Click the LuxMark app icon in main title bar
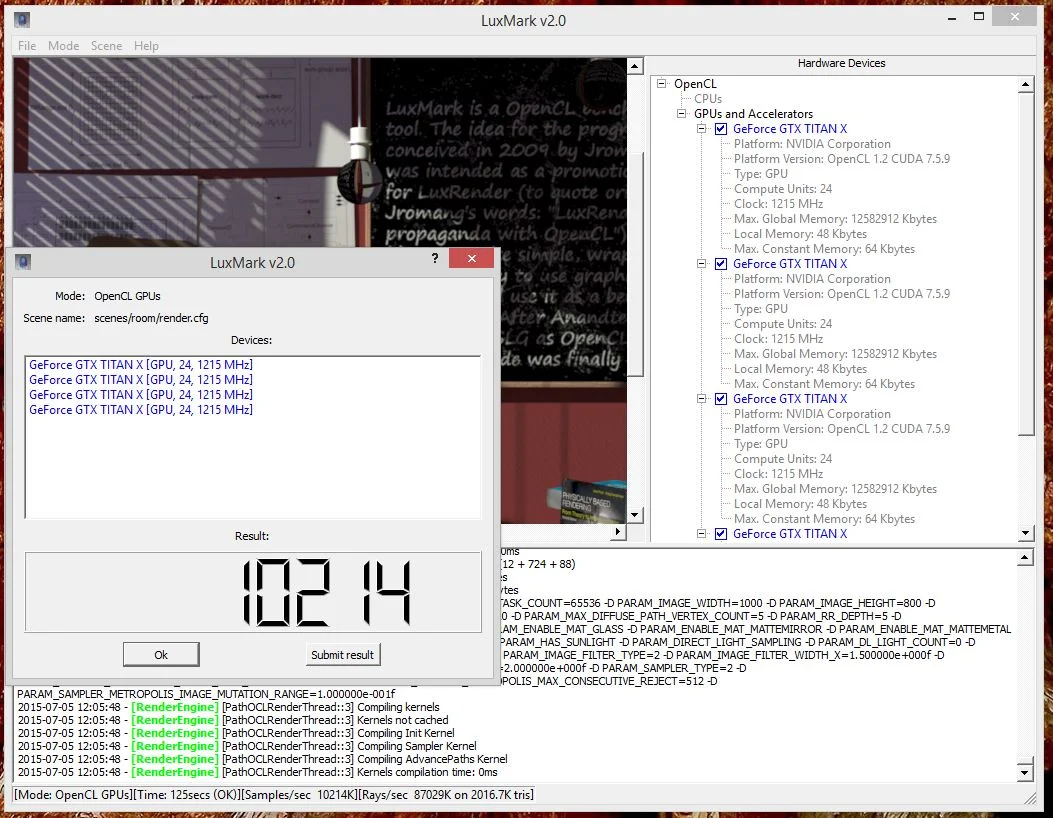 click(22, 20)
